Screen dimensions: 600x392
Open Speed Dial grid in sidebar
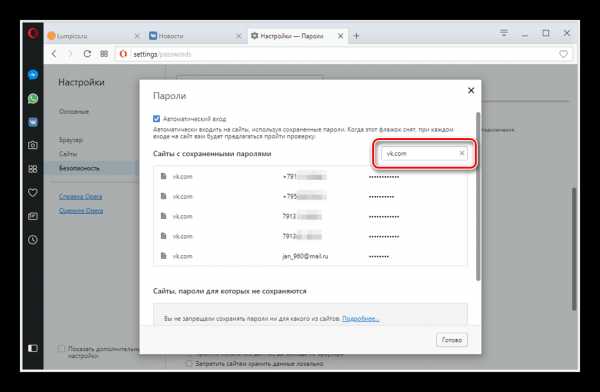33,169
